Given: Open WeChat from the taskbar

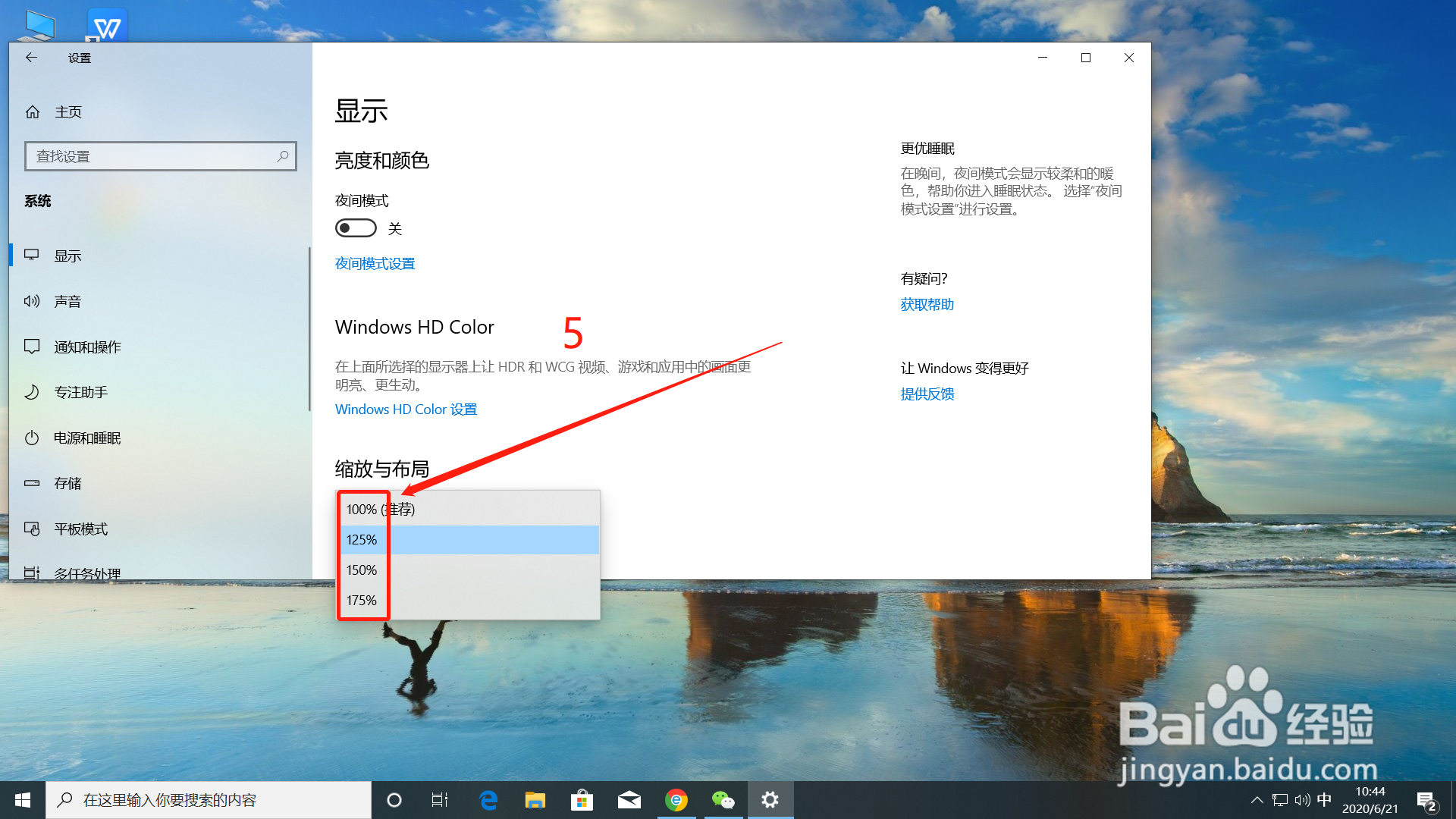Looking at the screenshot, I should pos(723,800).
